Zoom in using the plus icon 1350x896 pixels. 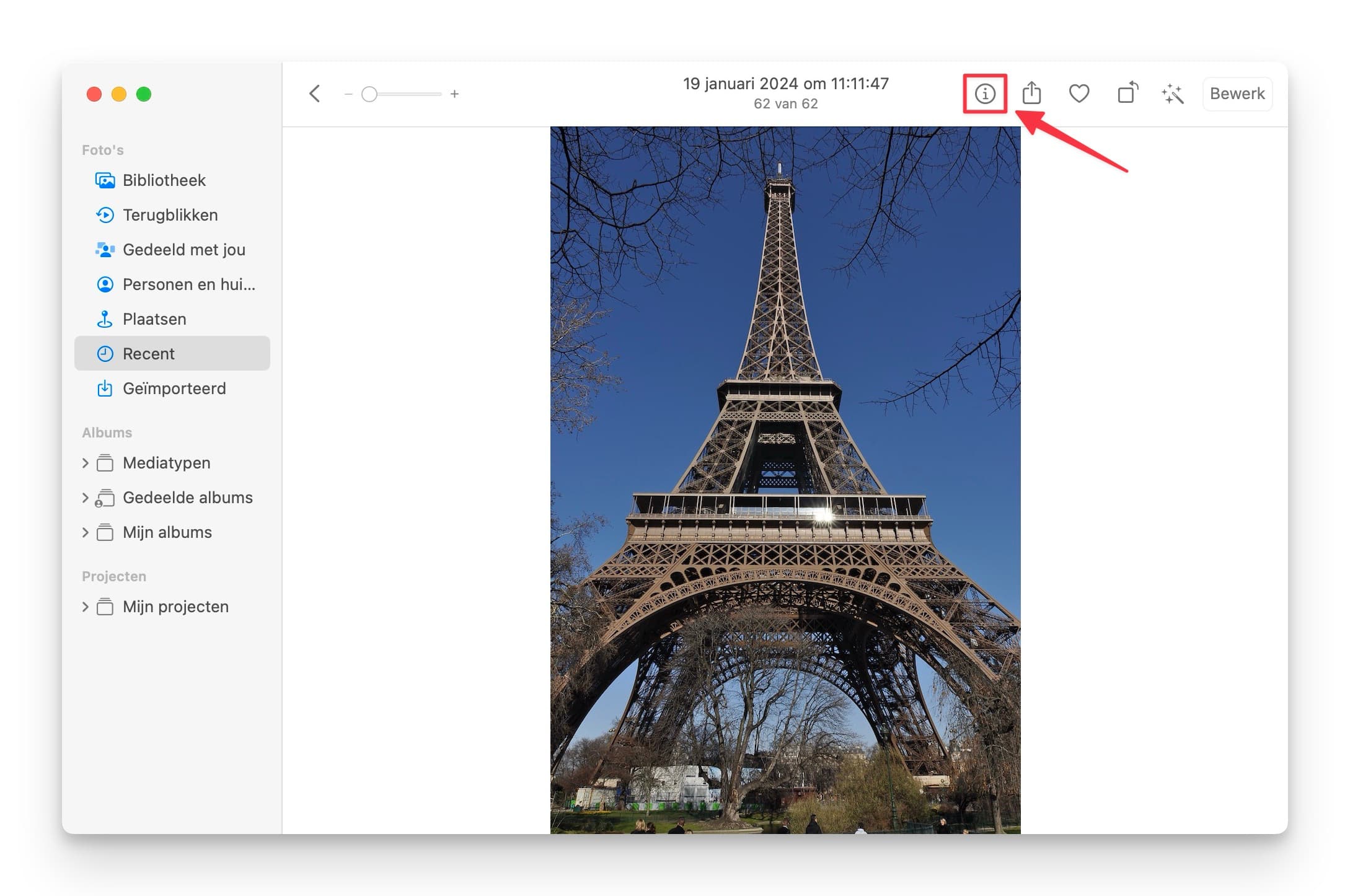tap(454, 94)
